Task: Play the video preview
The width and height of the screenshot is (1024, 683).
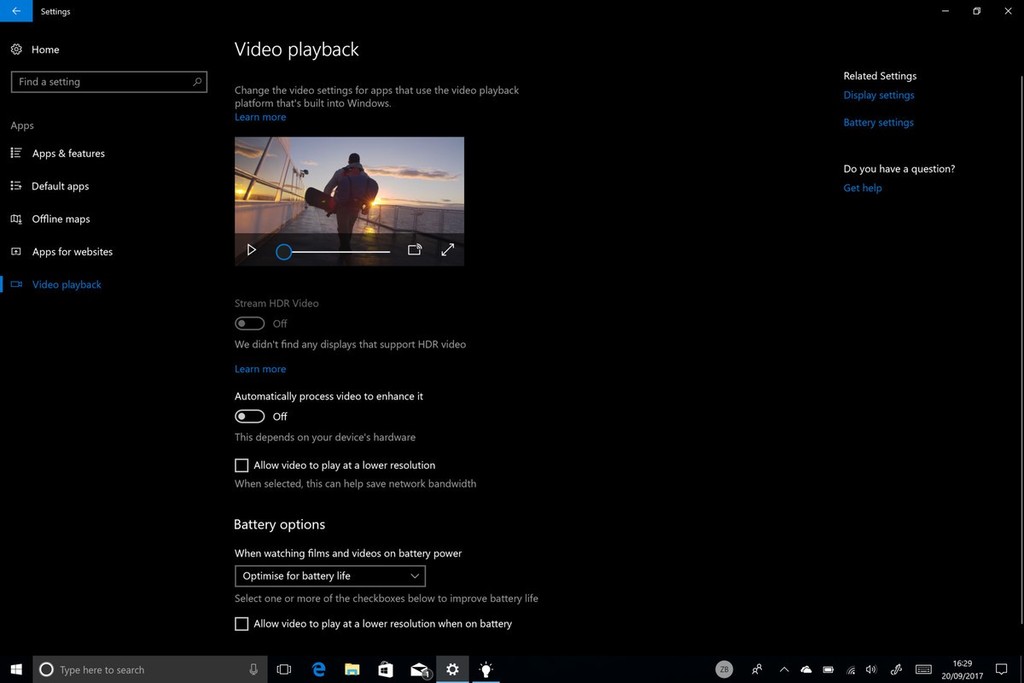Action: point(251,250)
